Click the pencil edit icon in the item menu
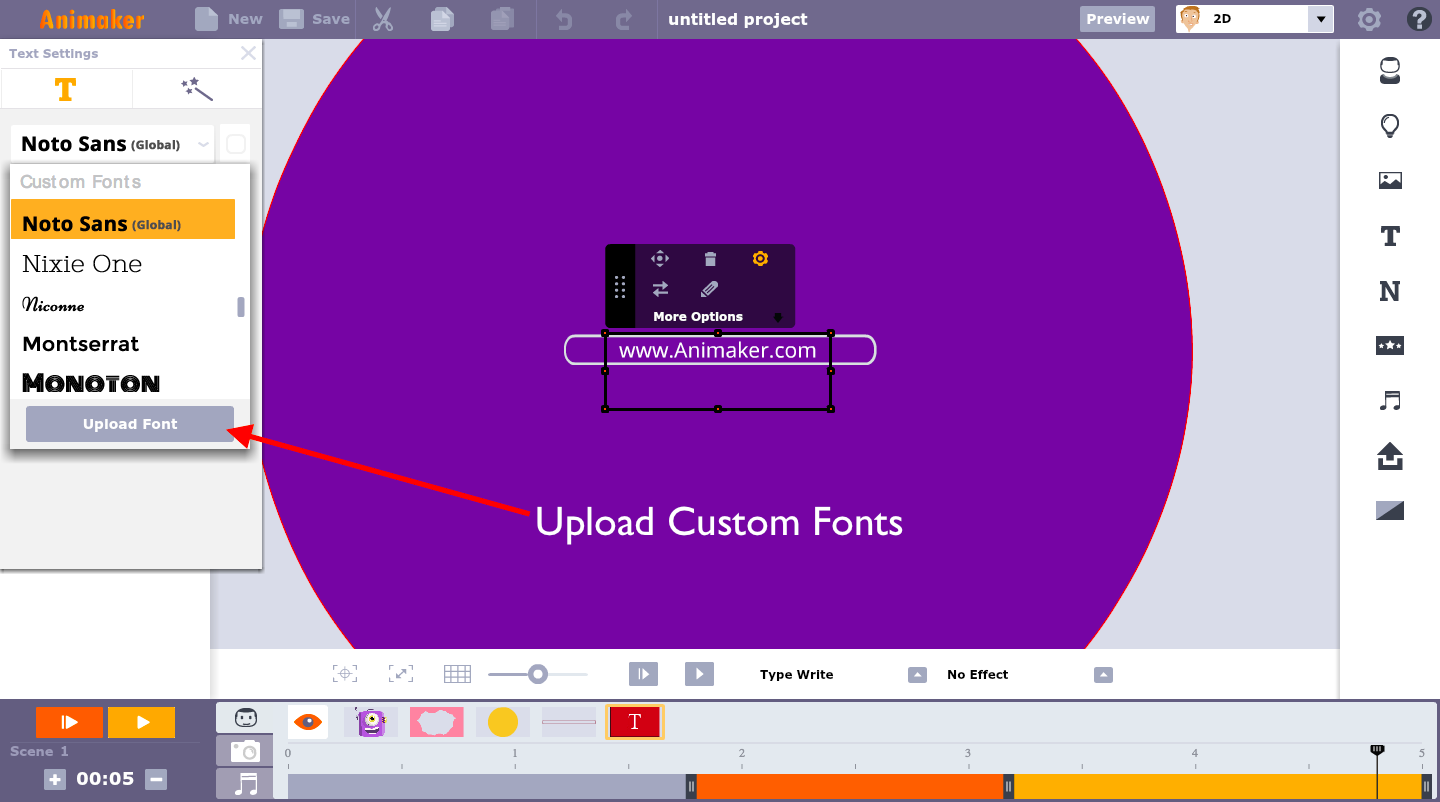The image size is (1440, 802). click(710, 289)
